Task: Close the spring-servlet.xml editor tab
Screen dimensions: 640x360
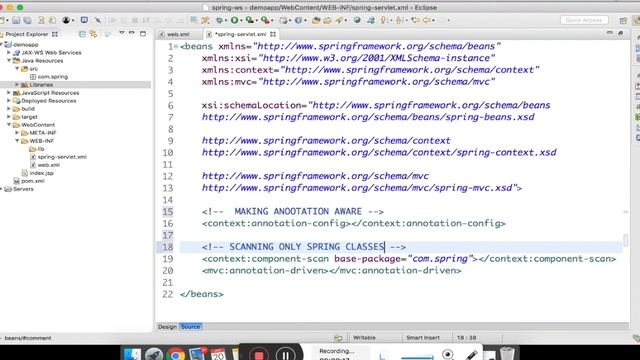Action: pos(273,34)
